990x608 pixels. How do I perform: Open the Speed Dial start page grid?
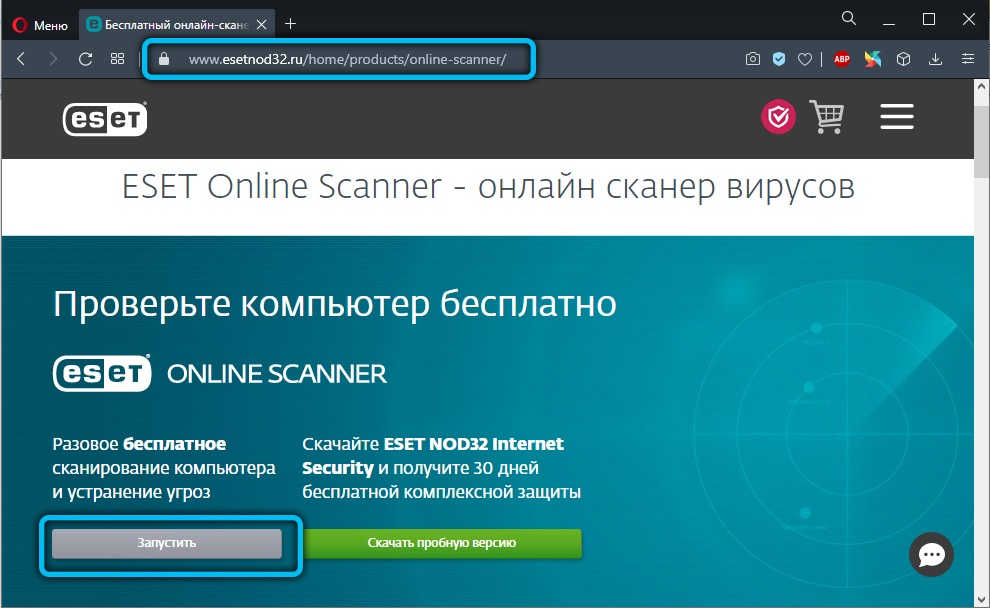point(118,60)
